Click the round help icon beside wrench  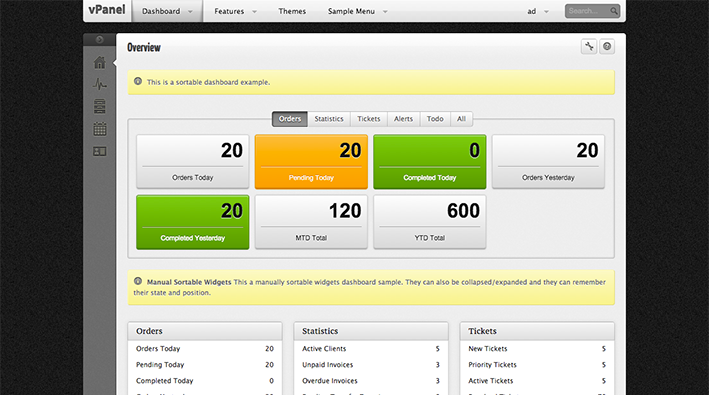(x=607, y=46)
